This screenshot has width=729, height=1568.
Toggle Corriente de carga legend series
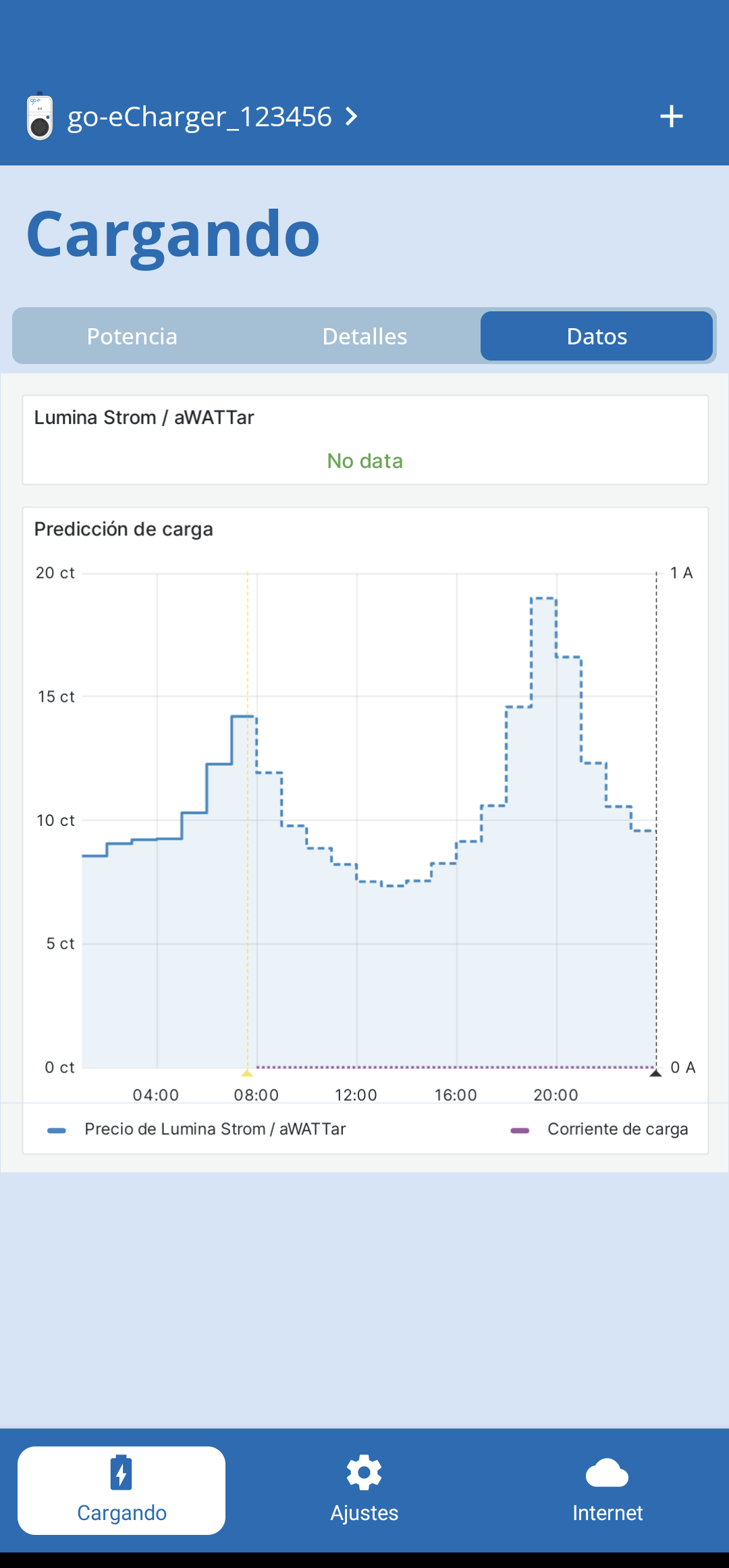(x=618, y=1129)
